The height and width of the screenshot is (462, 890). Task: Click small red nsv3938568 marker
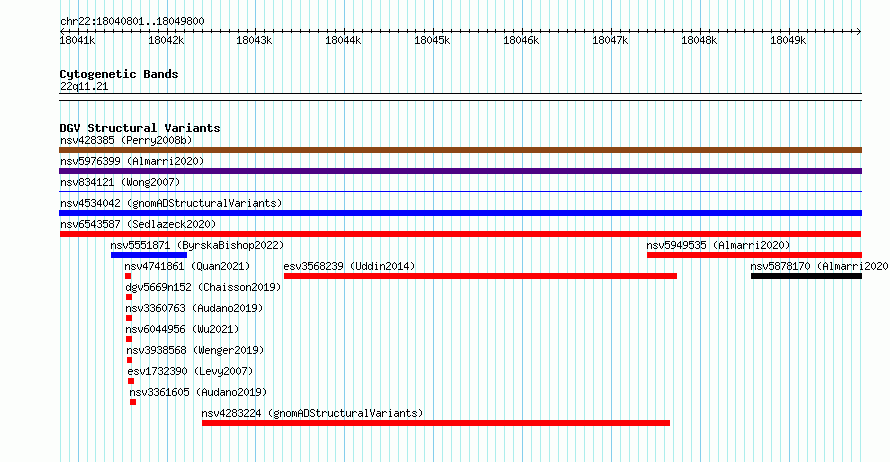tap(129, 360)
